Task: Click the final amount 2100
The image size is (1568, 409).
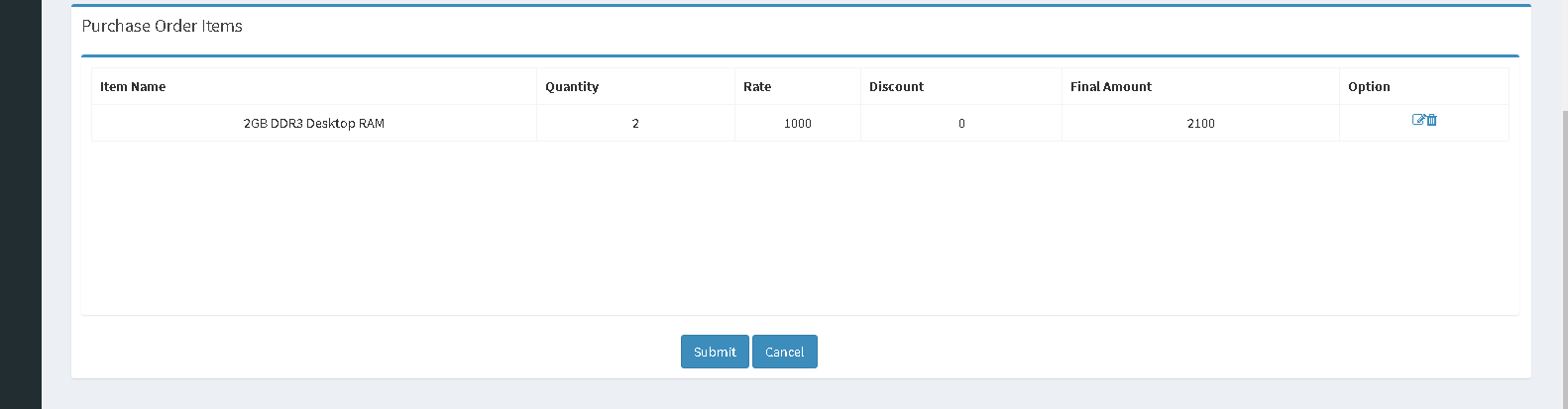Action: tap(1200, 123)
